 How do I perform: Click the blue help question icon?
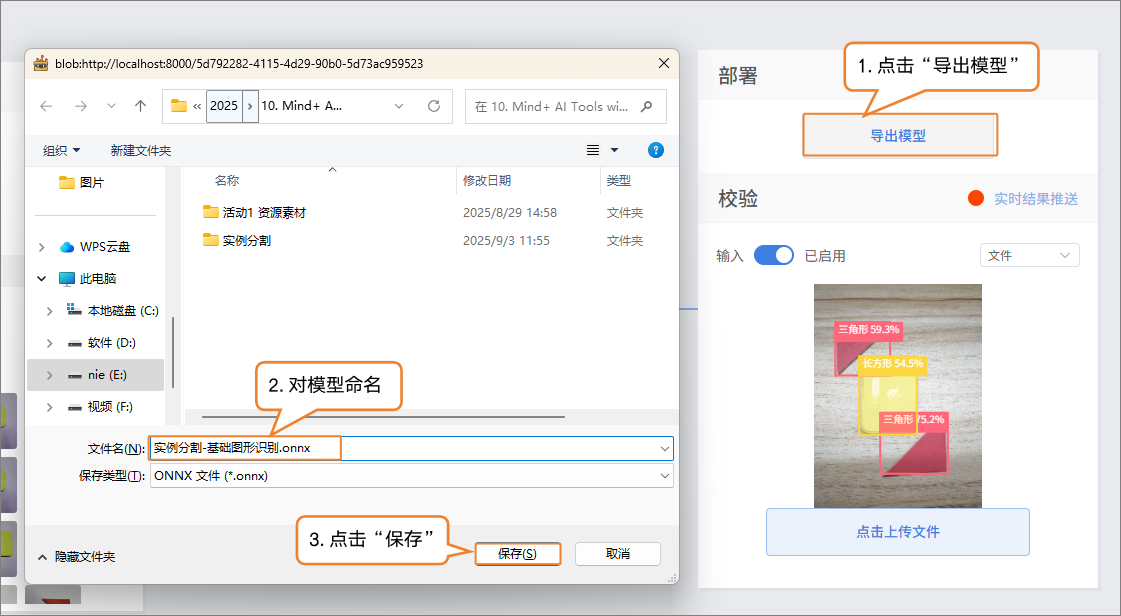tap(656, 150)
